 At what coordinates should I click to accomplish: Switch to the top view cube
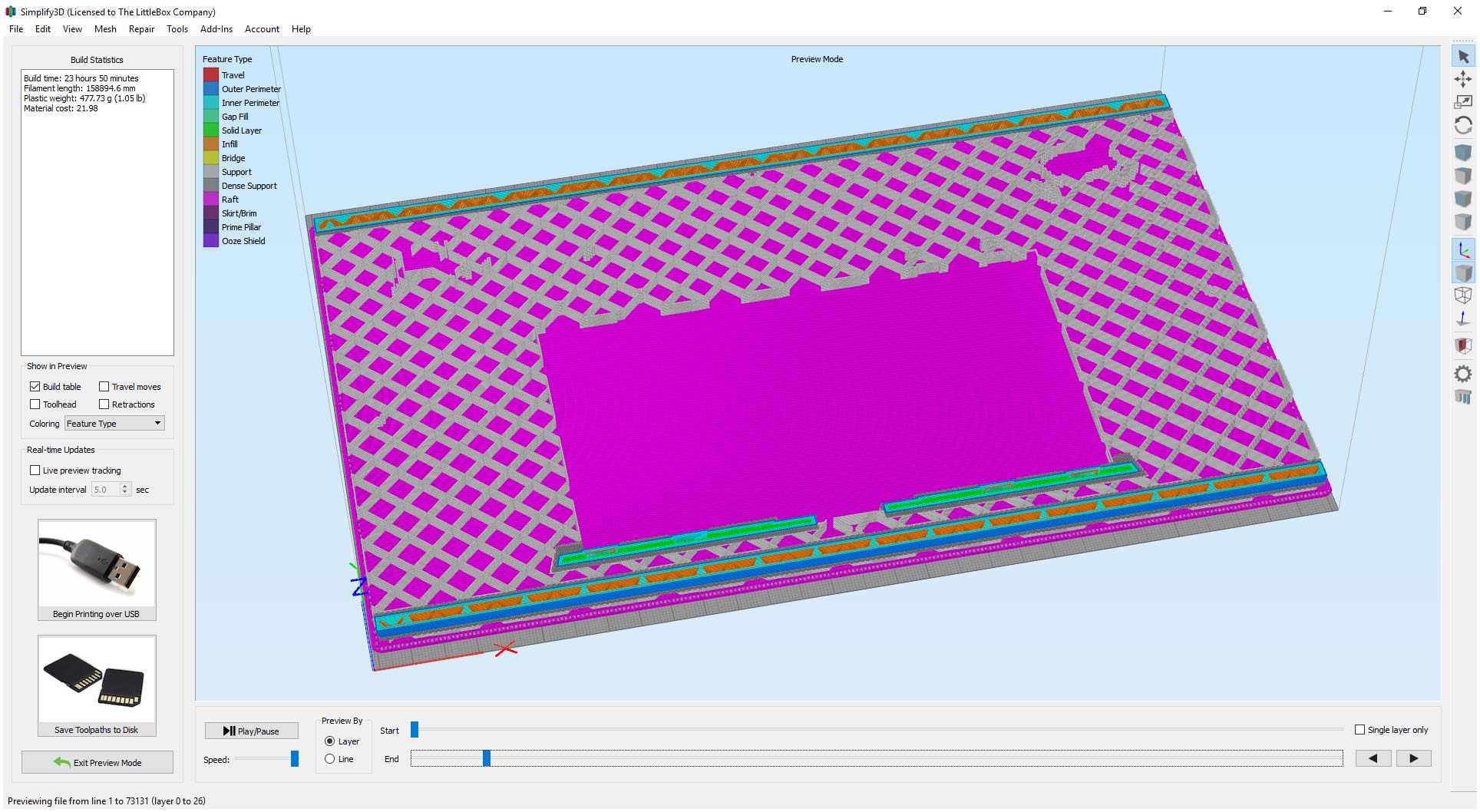coord(1463,176)
